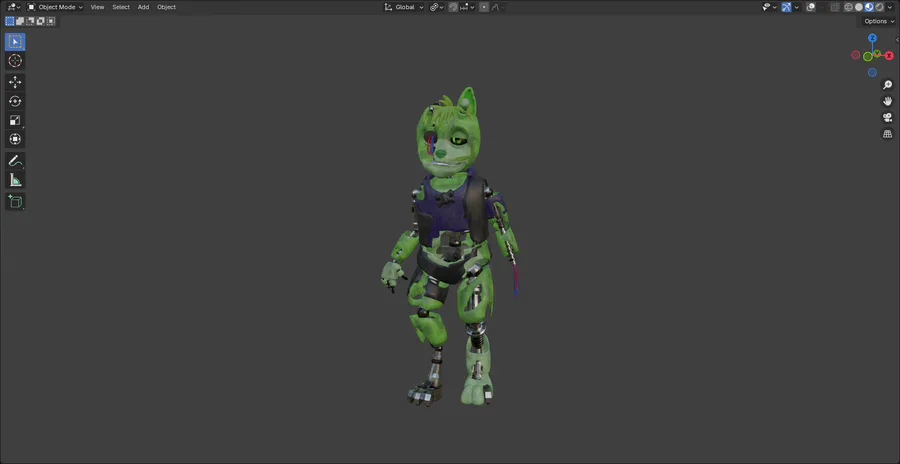Select the Add Cube tool
The height and width of the screenshot is (464, 900).
15,202
